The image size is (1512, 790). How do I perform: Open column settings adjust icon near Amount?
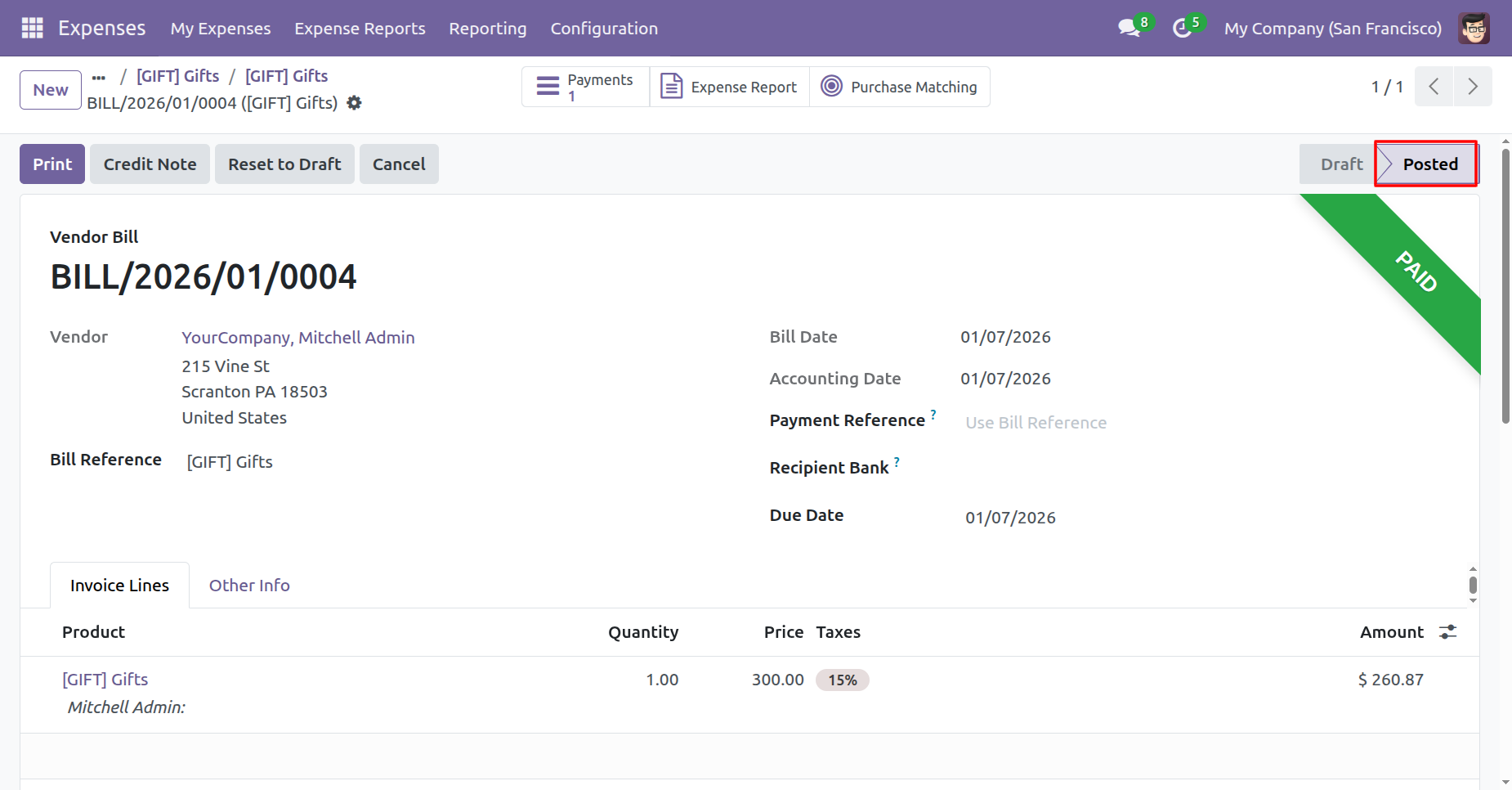click(1447, 632)
